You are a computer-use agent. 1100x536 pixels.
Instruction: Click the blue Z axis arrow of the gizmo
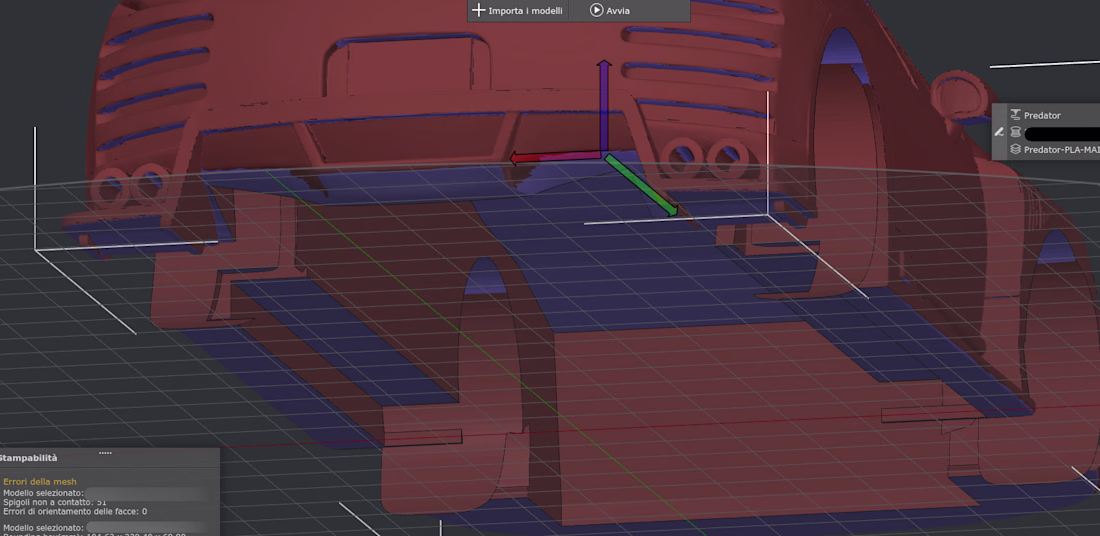[x=603, y=105]
